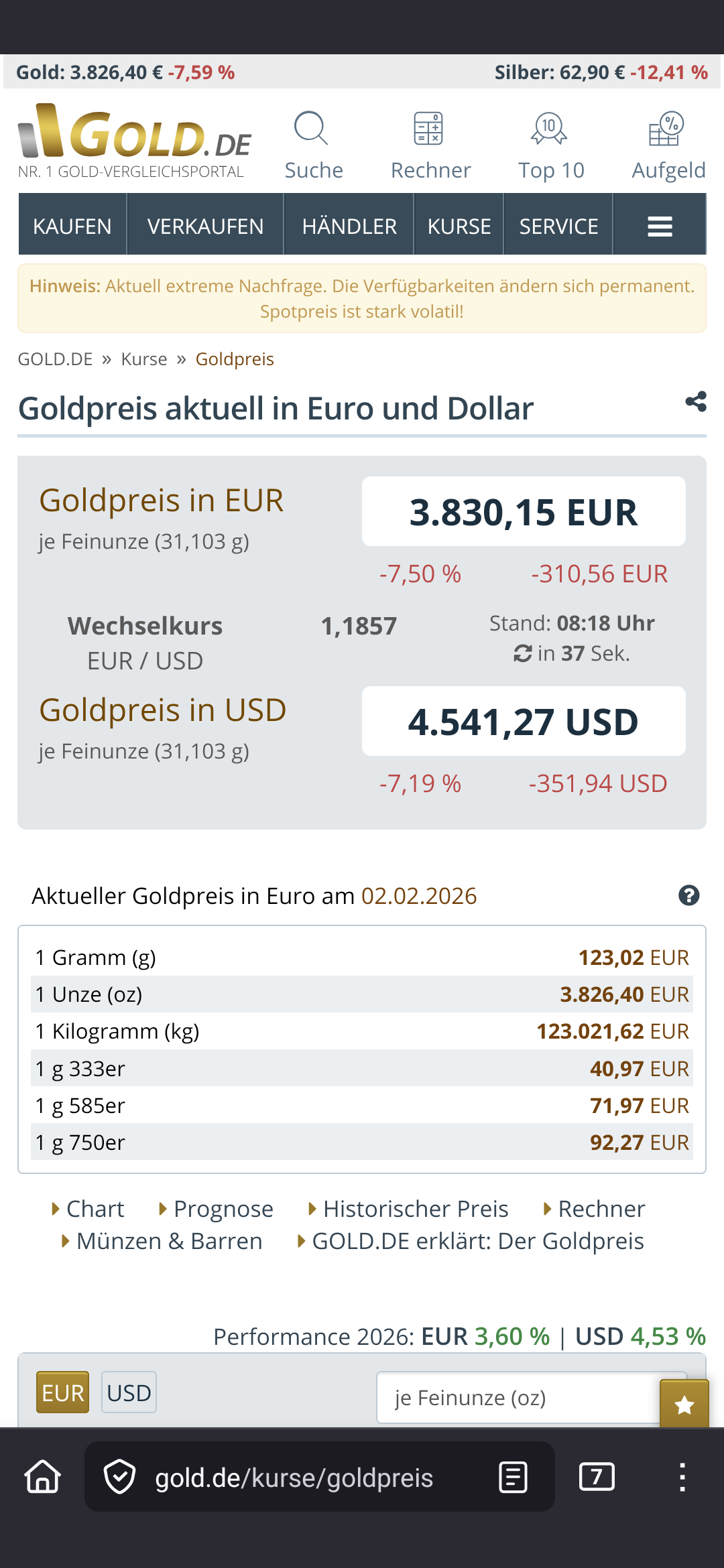Screen dimensions: 724x1568
Task: Open the browser tabs counter
Action: [597, 1477]
